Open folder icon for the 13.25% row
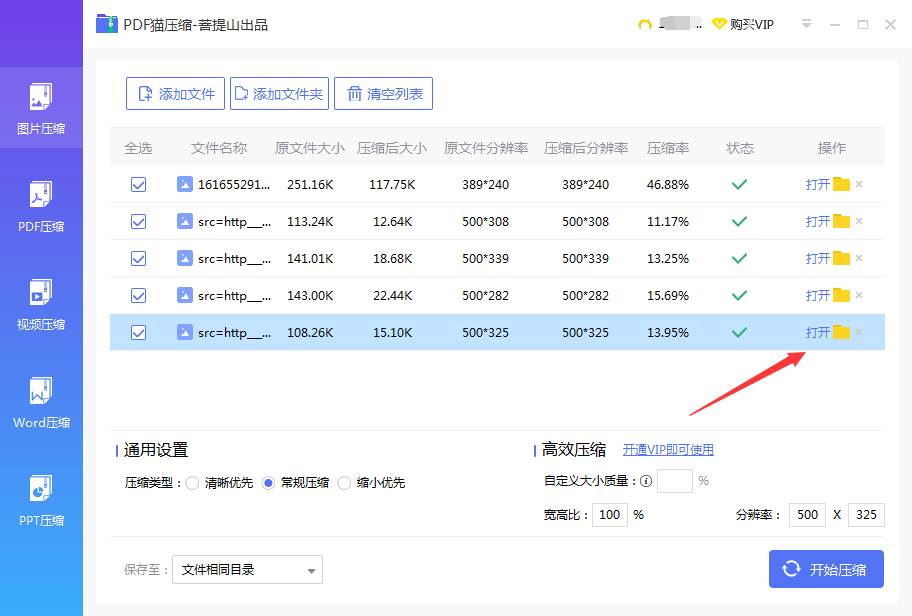This screenshot has height=616, width=912. point(841,258)
